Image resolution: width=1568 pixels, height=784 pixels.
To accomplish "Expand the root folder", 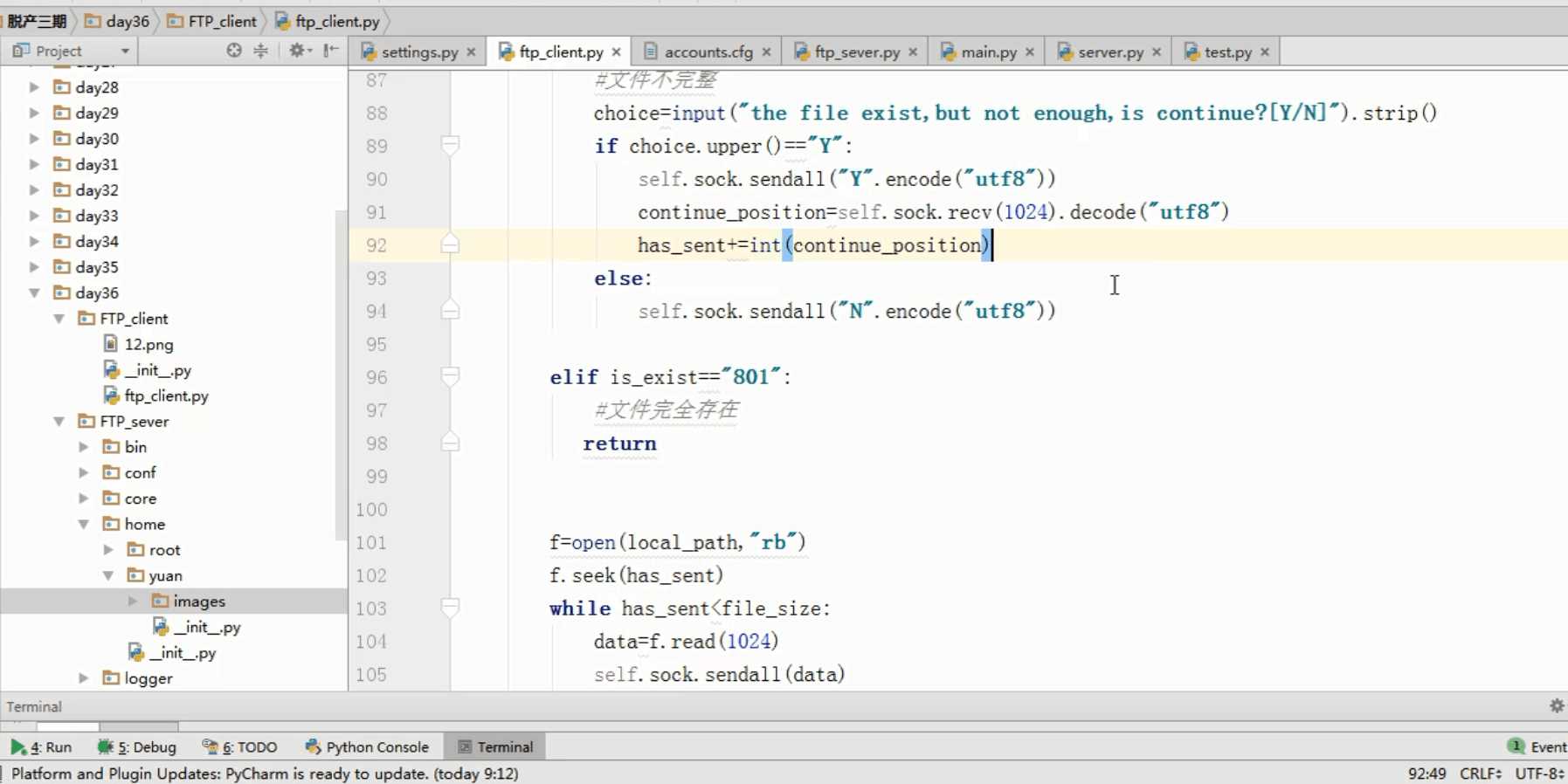I will coord(108,549).
